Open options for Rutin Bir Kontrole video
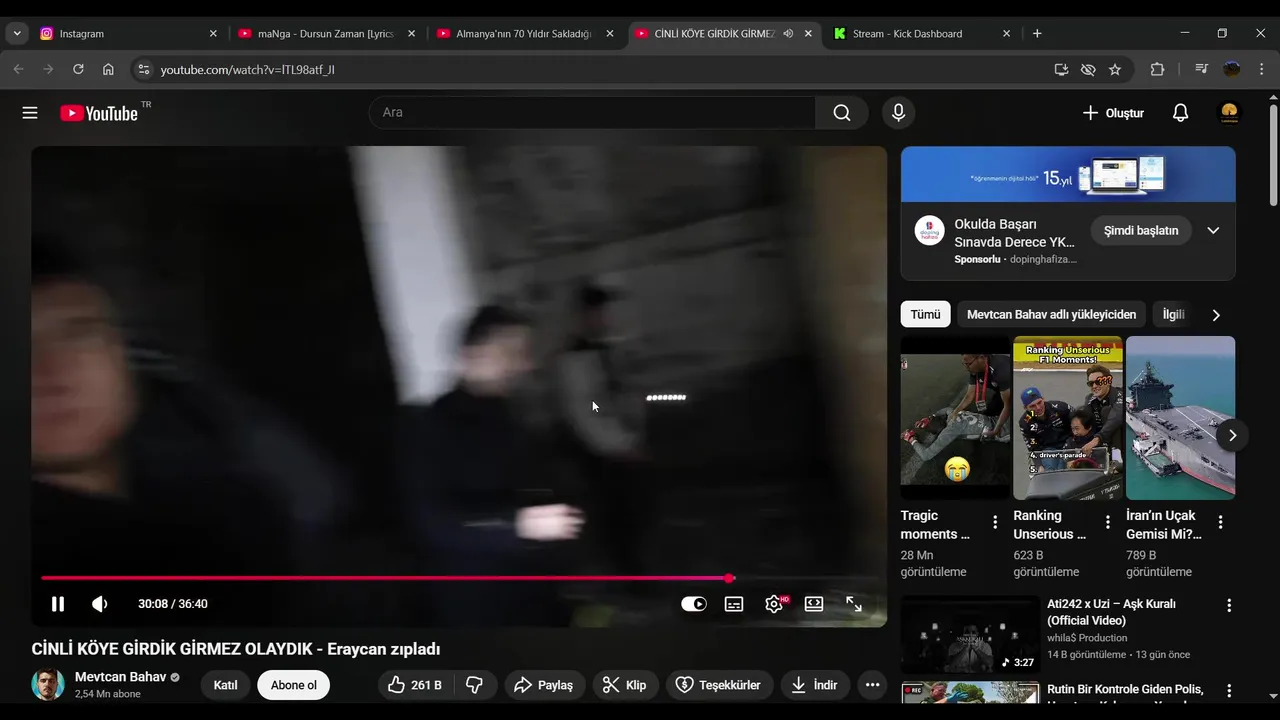This screenshot has width=1280, height=720. coord(1229,691)
